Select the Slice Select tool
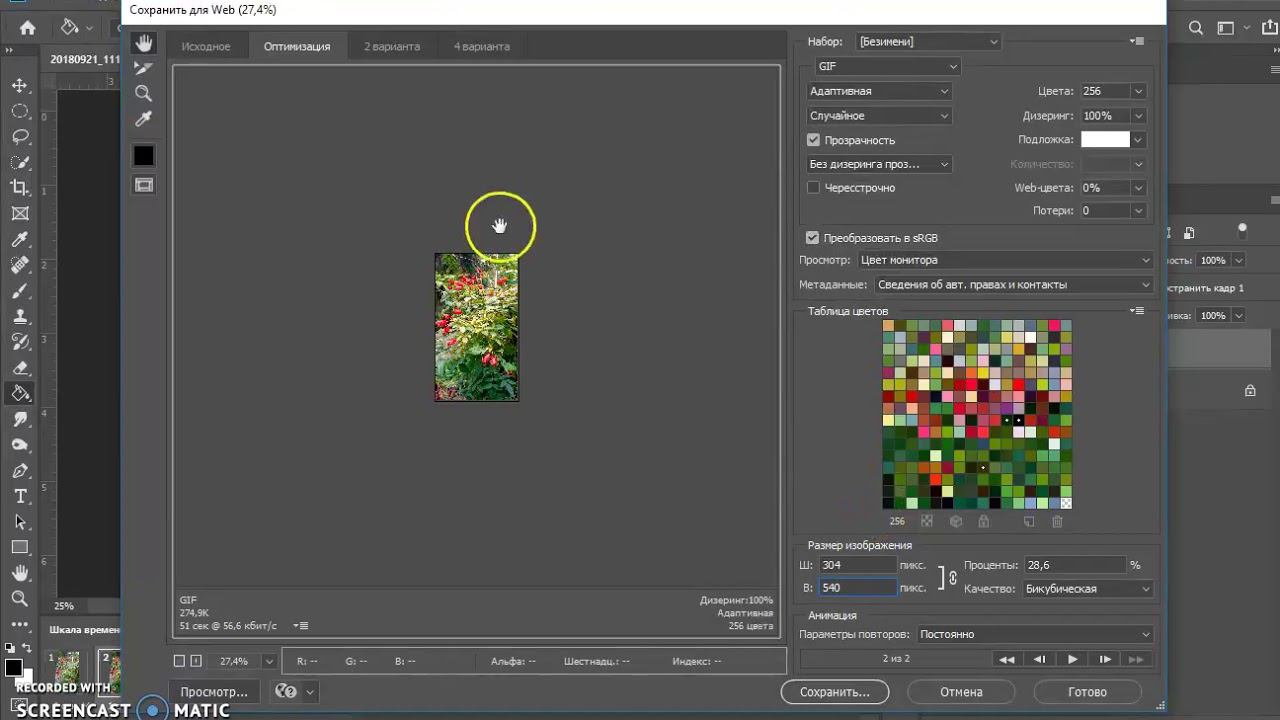1280x720 pixels. click(144, 68)
